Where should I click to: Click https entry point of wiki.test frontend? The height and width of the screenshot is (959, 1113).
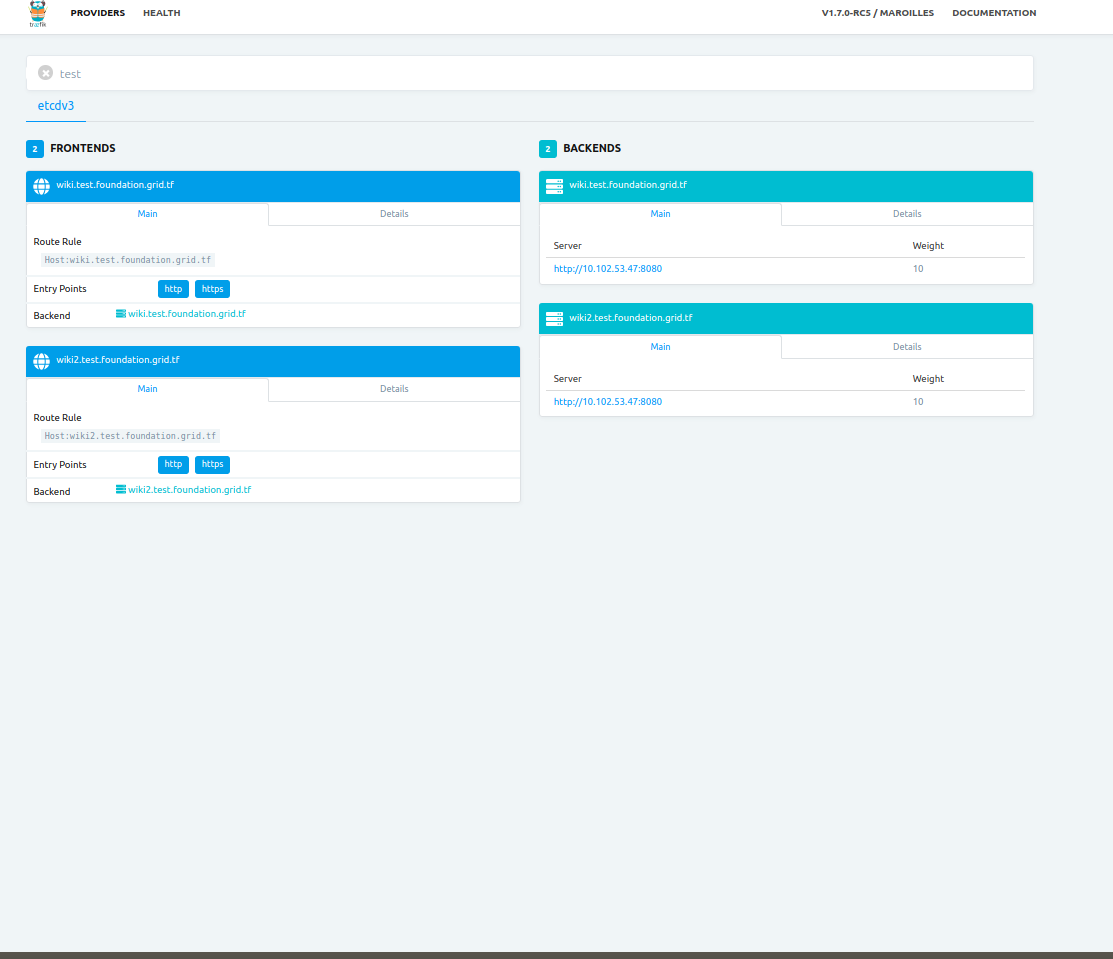coord(212,289)
